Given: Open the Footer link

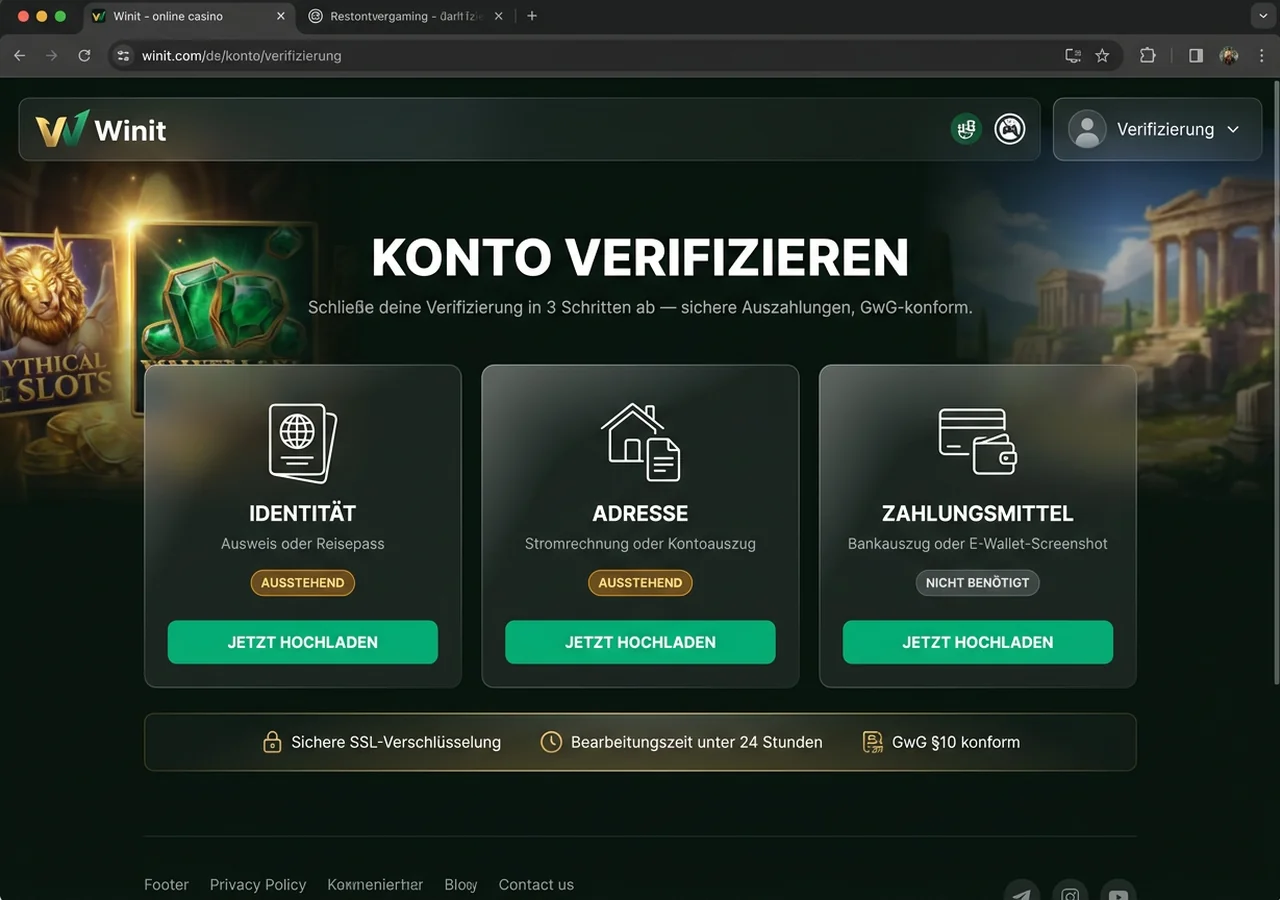Looking at the screenshot, I should 166,885.
